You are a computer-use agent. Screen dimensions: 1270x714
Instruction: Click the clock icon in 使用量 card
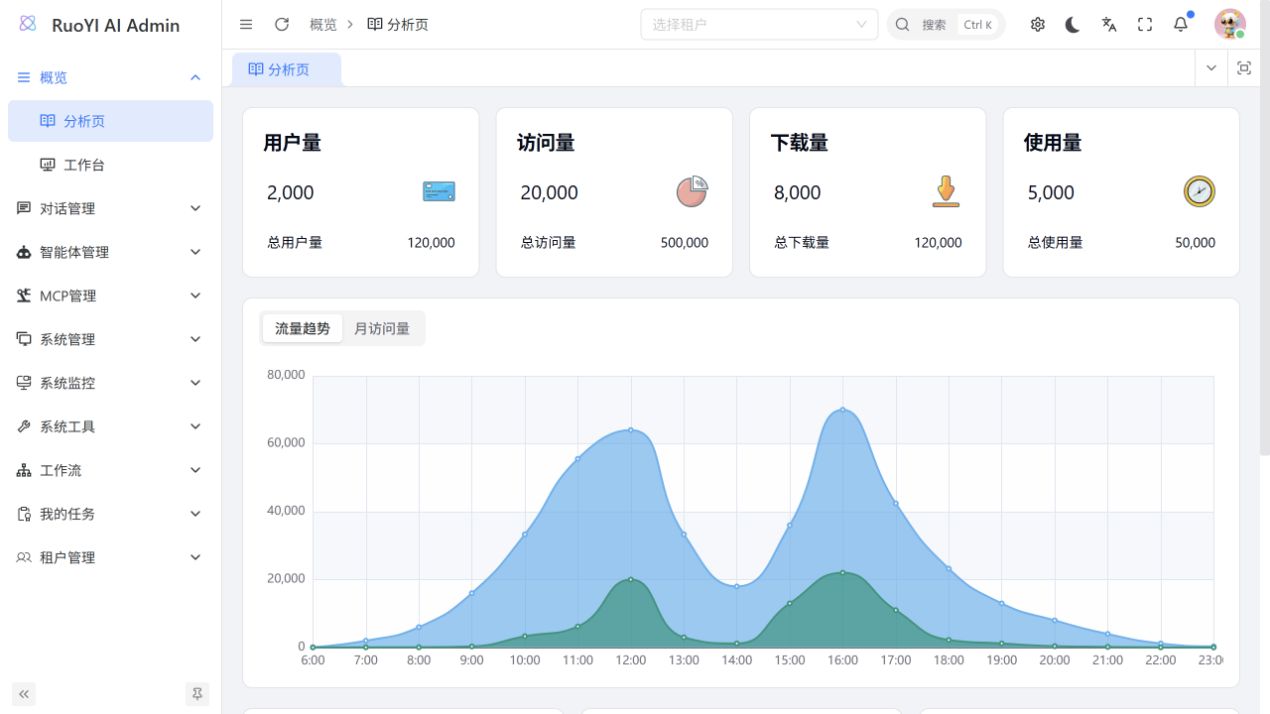point(1199,191)
